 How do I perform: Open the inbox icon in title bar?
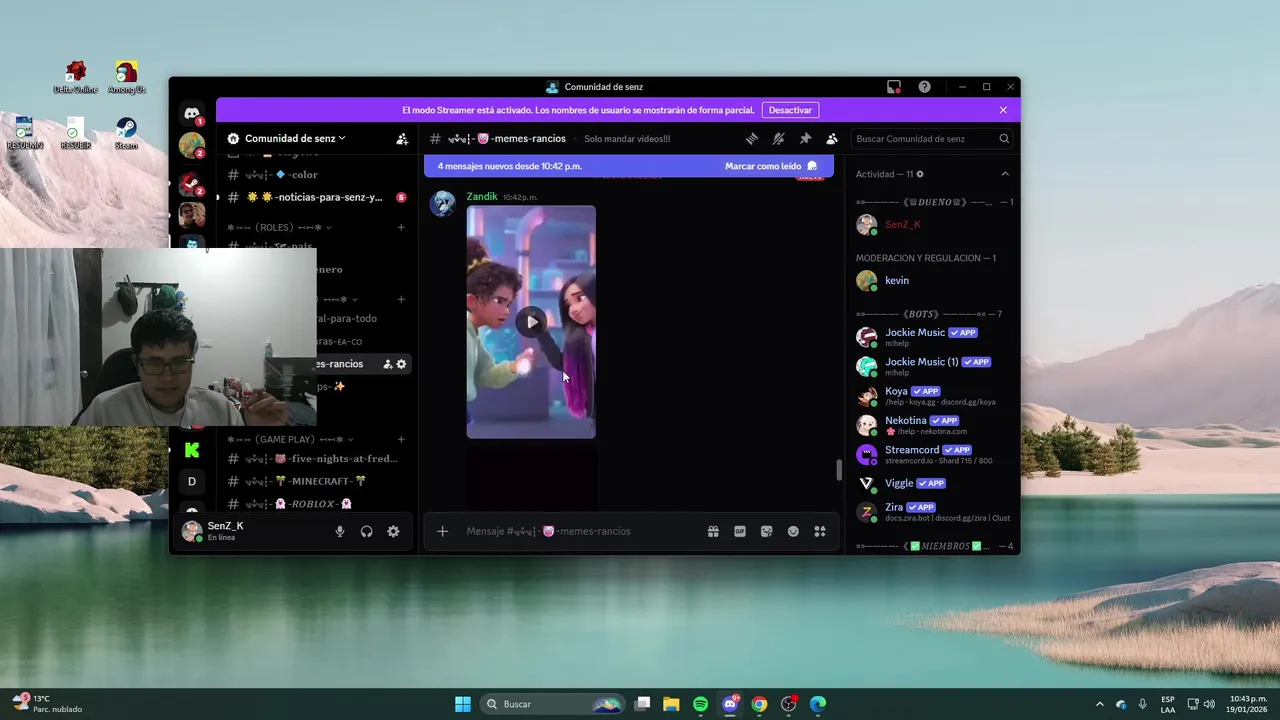[894, 87]
